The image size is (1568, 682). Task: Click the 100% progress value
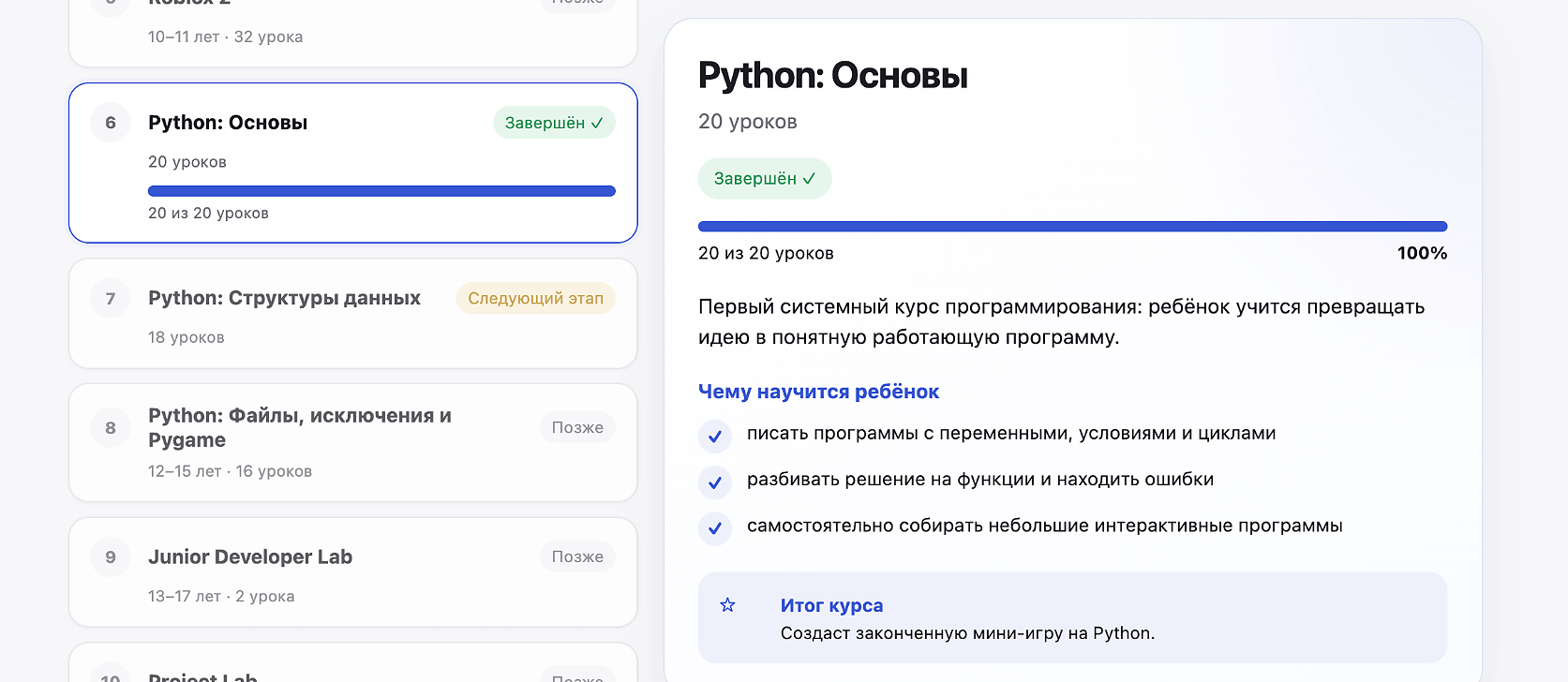1422,253
